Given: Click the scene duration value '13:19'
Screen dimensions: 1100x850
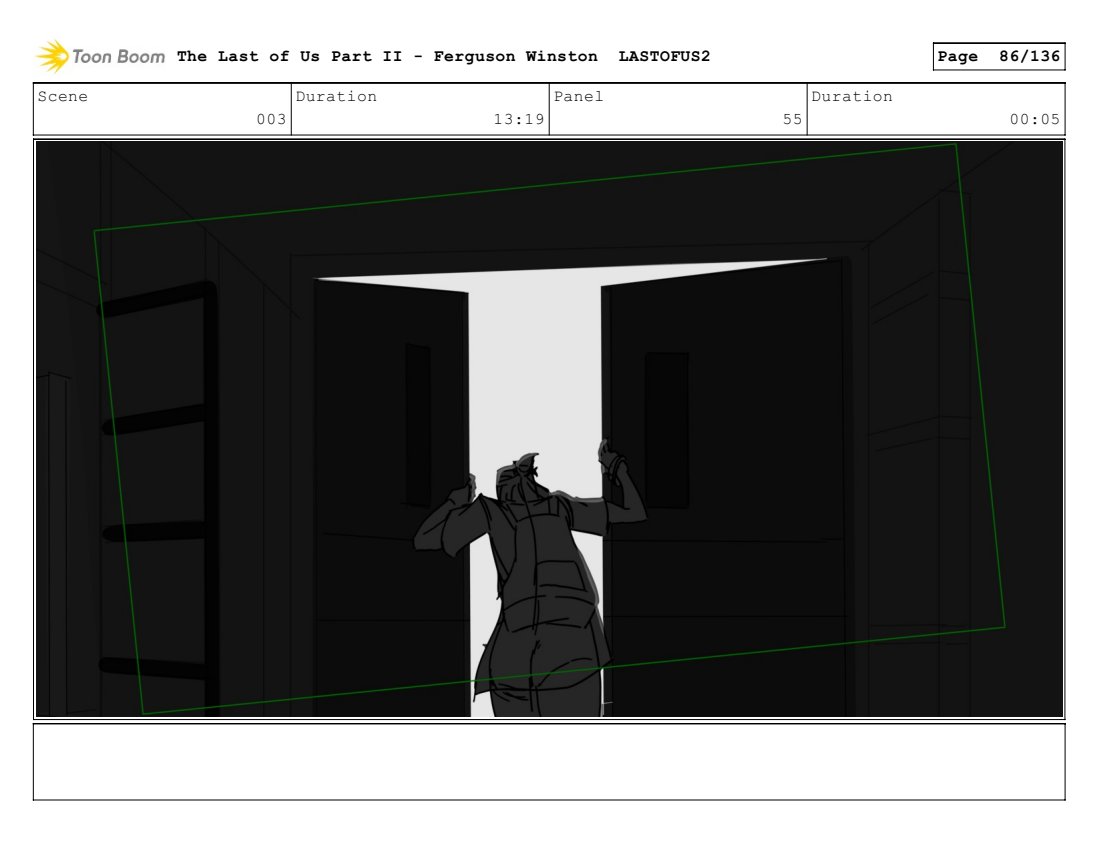Looking at the screenshot, I should (x=518, y=119).
